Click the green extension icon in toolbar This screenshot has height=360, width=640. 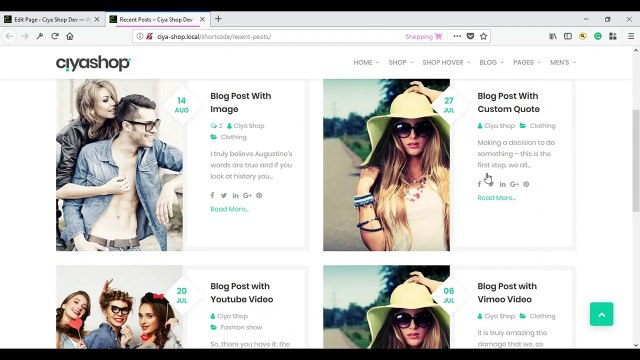[598, 36]
